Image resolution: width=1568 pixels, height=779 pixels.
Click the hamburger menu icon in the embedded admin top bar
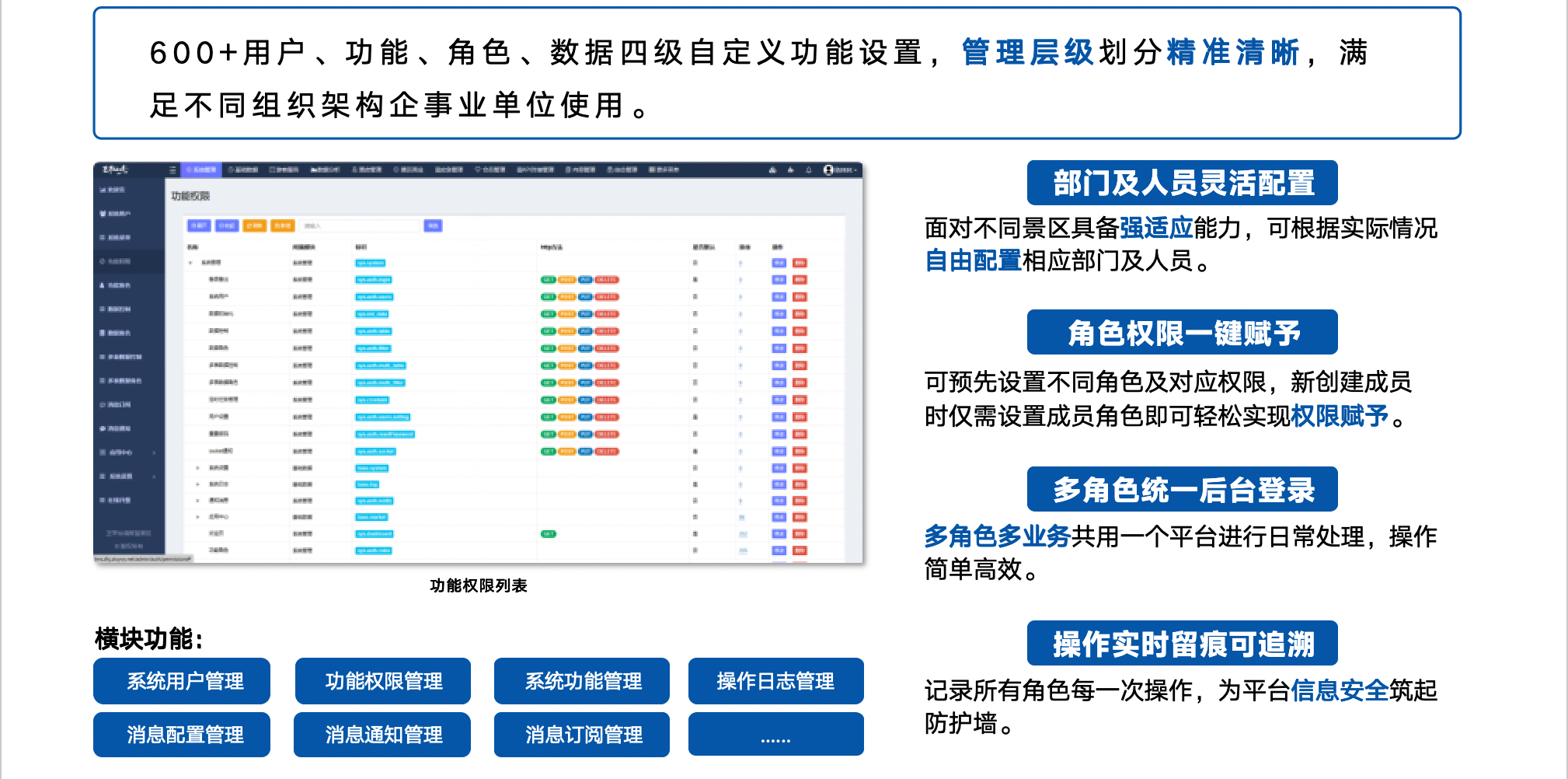(172, 169)
